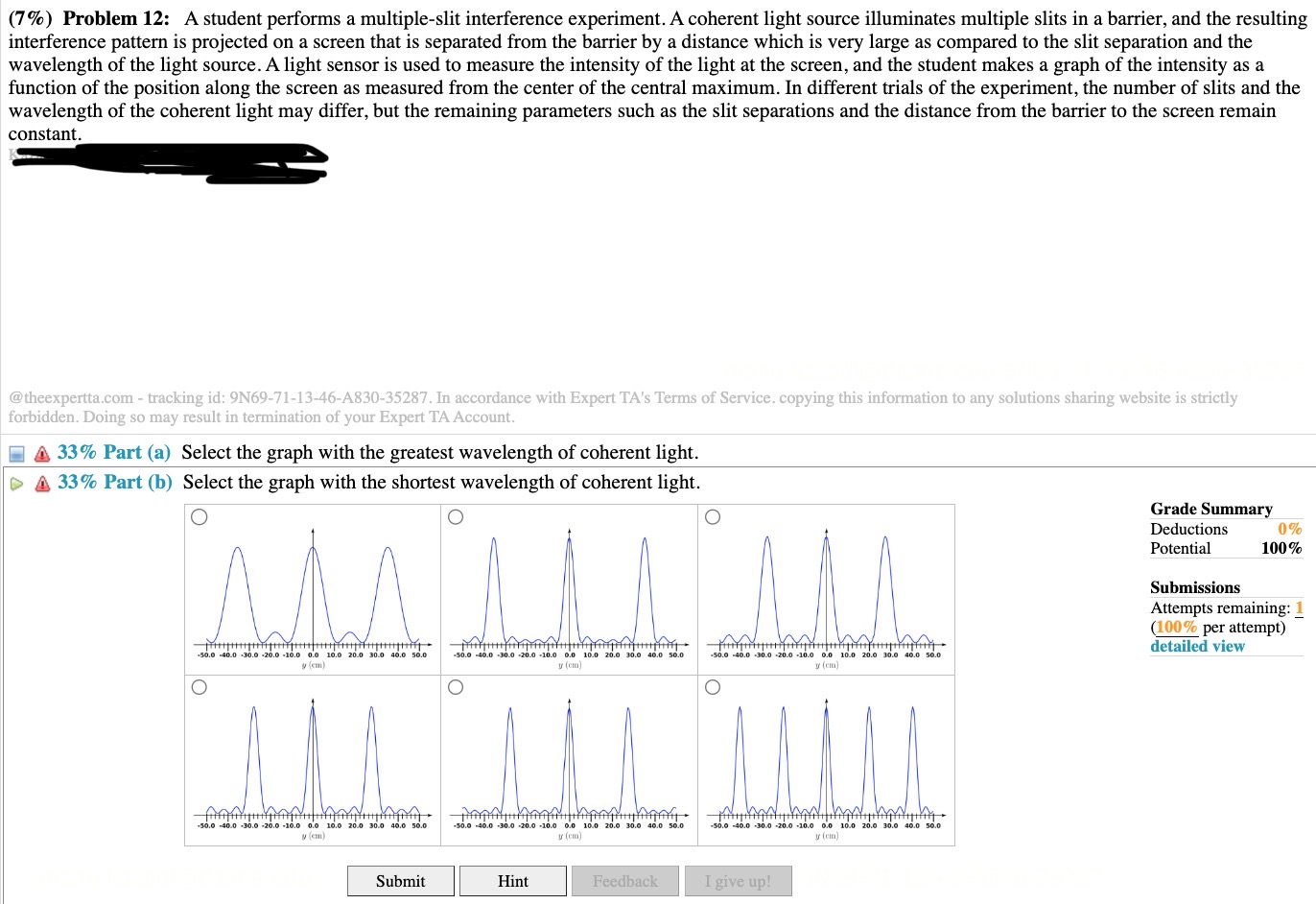Open the Hint for this problem
The height and width of the screenshot is (904, 1316).
pos(513,880)
